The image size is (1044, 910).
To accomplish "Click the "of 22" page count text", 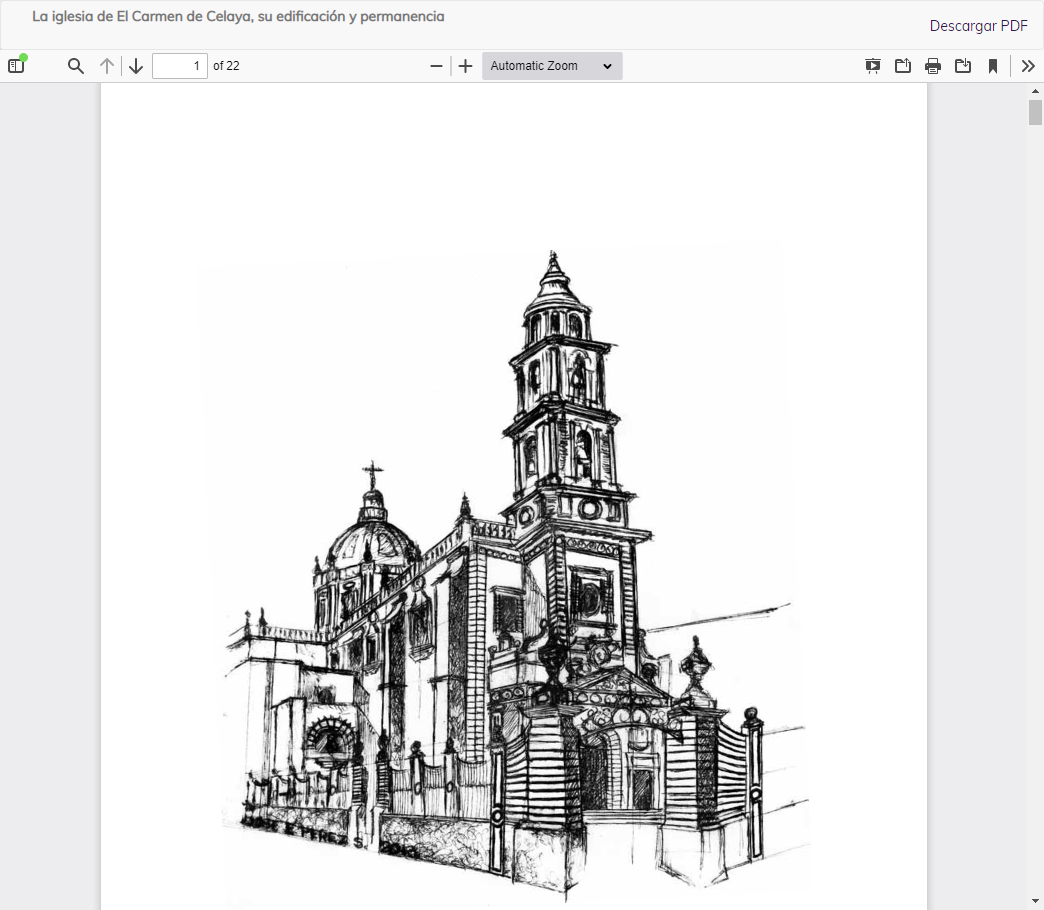I will click(226, 66).
